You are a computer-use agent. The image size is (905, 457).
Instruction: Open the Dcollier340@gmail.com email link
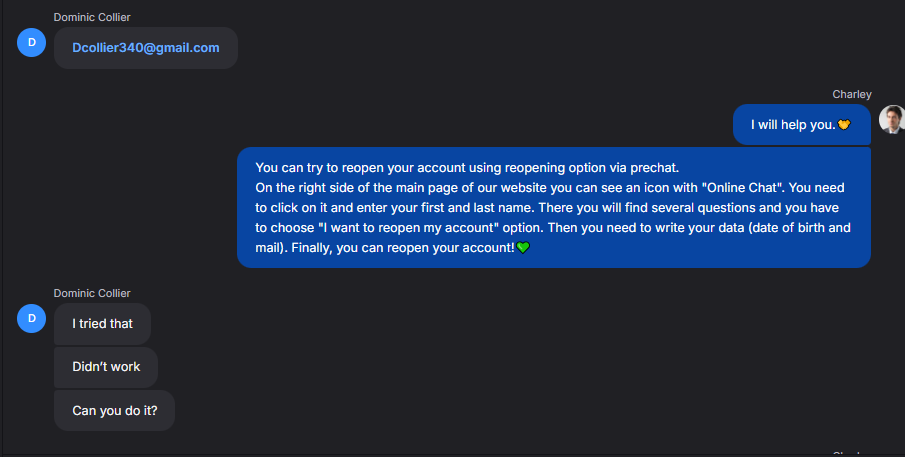[146, 48]
